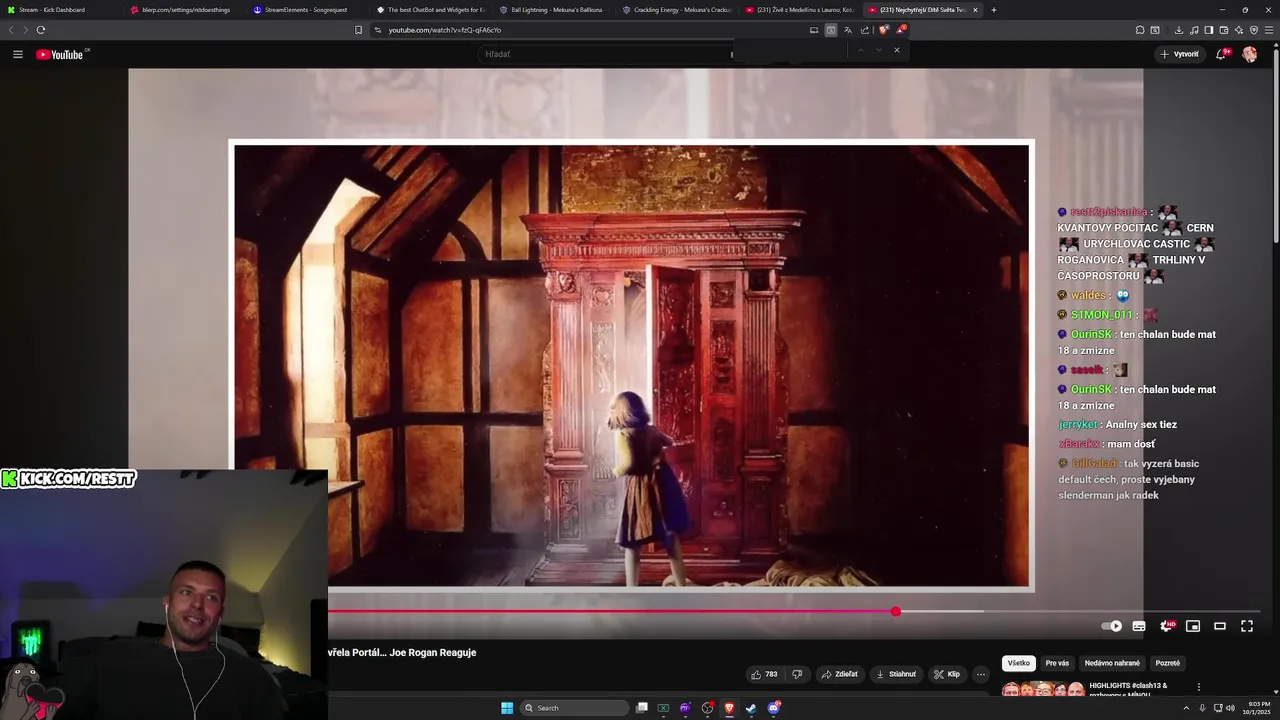Image resolution: width=1280 pixels, height=720 pixels.
Task: Click the YouTube search field Hľadať
Action: [x=605, y=54]
